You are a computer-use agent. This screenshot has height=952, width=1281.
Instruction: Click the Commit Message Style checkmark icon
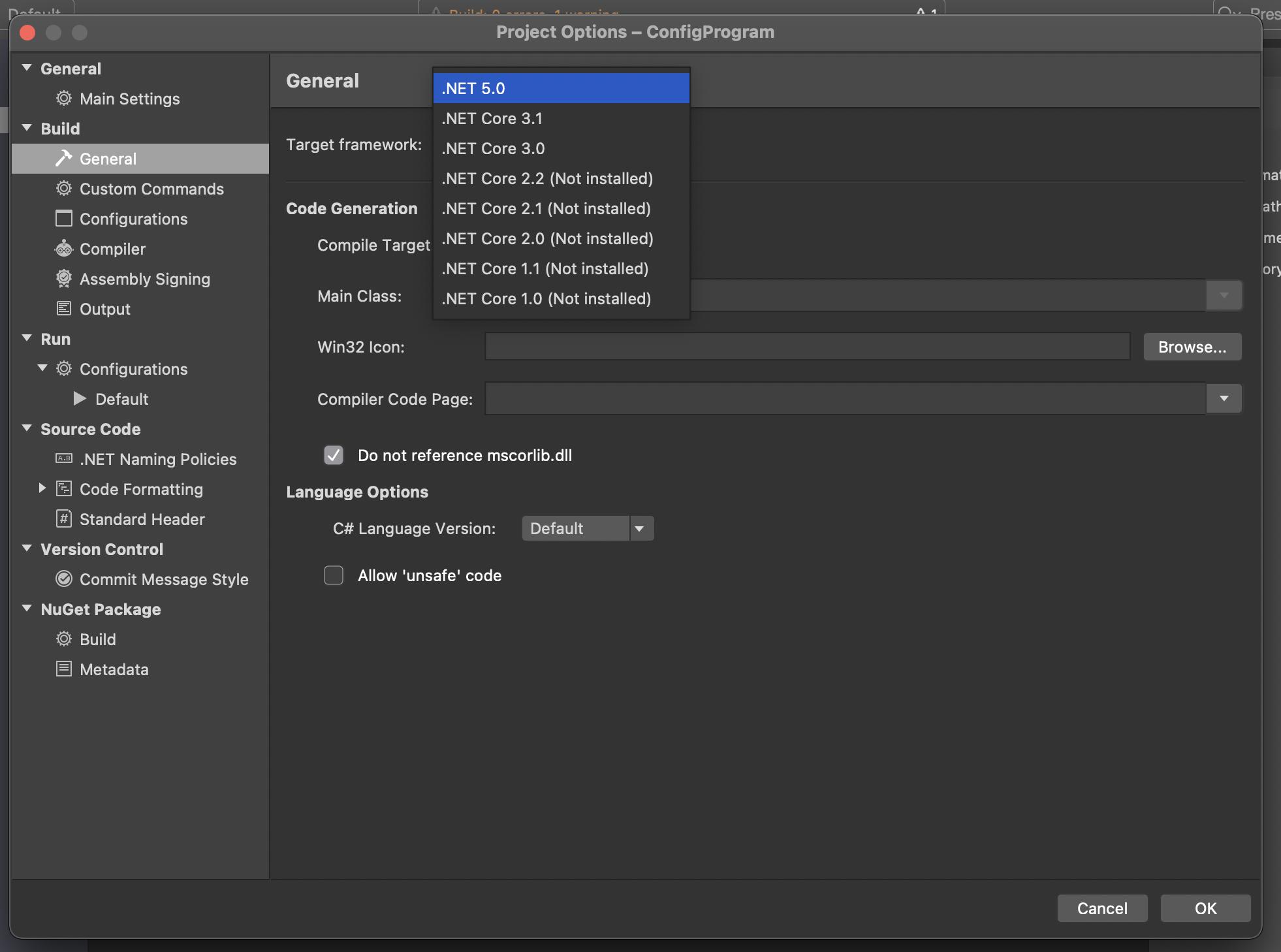63,579
